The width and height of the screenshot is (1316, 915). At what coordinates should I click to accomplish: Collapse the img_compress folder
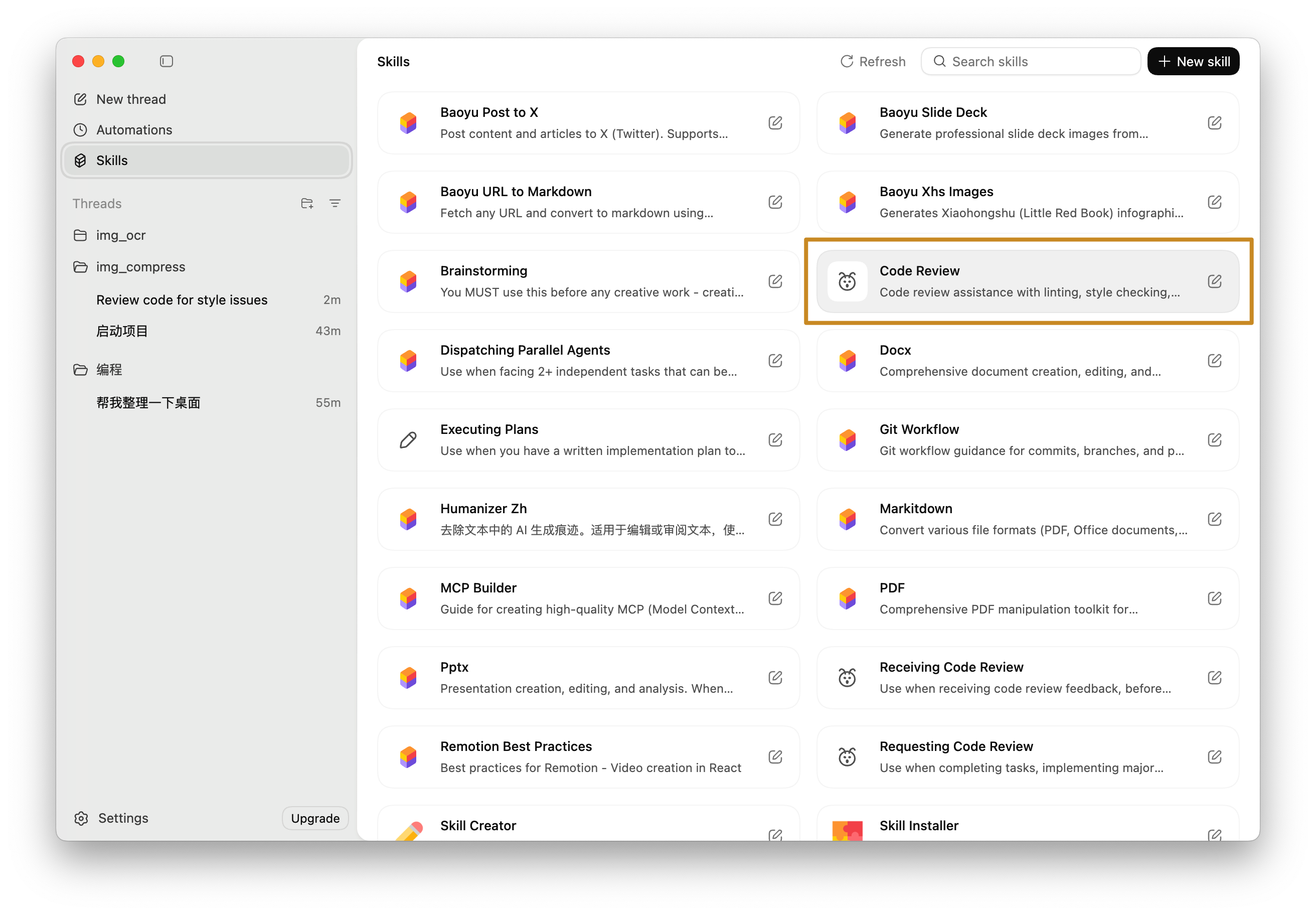click(x=81, y=267)
